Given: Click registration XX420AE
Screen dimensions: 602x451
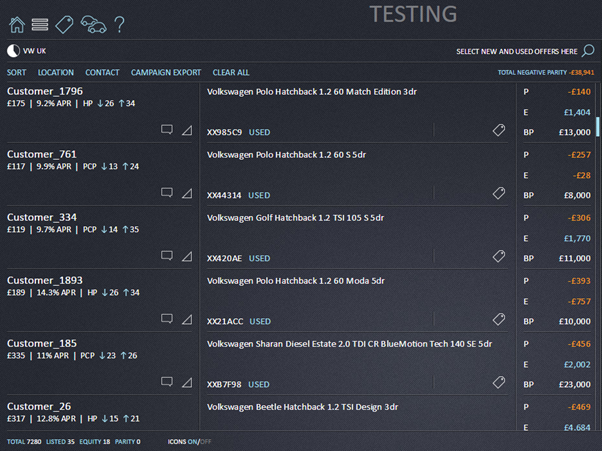Looking at the screenshot, I should click(x=225, y=258).
